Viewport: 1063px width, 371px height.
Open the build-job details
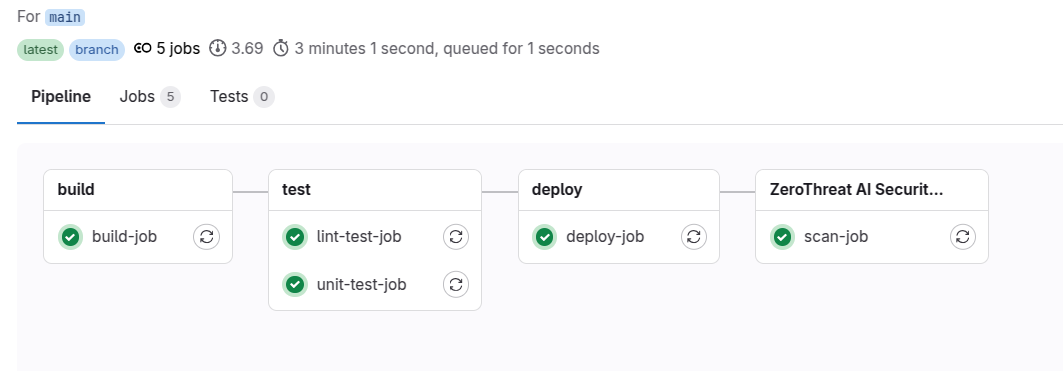pyautogui.click(x=124, y=237)
